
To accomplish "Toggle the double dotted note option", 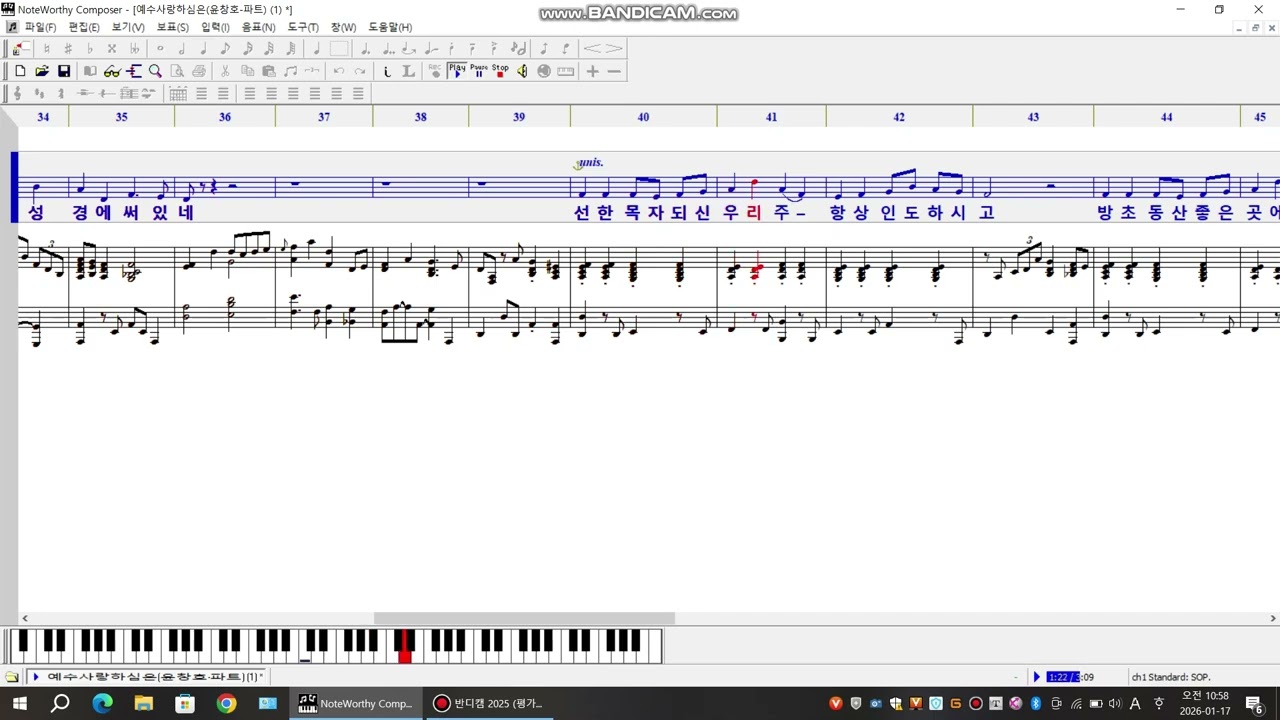I will point(387,48).
